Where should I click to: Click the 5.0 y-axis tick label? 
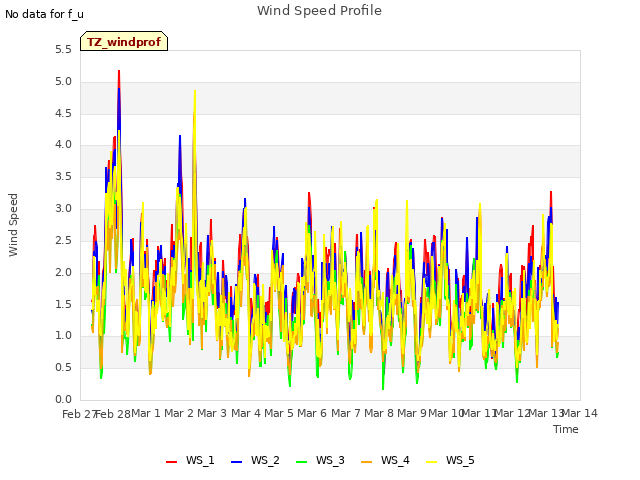pyautogui.click(x=63, y=82)
